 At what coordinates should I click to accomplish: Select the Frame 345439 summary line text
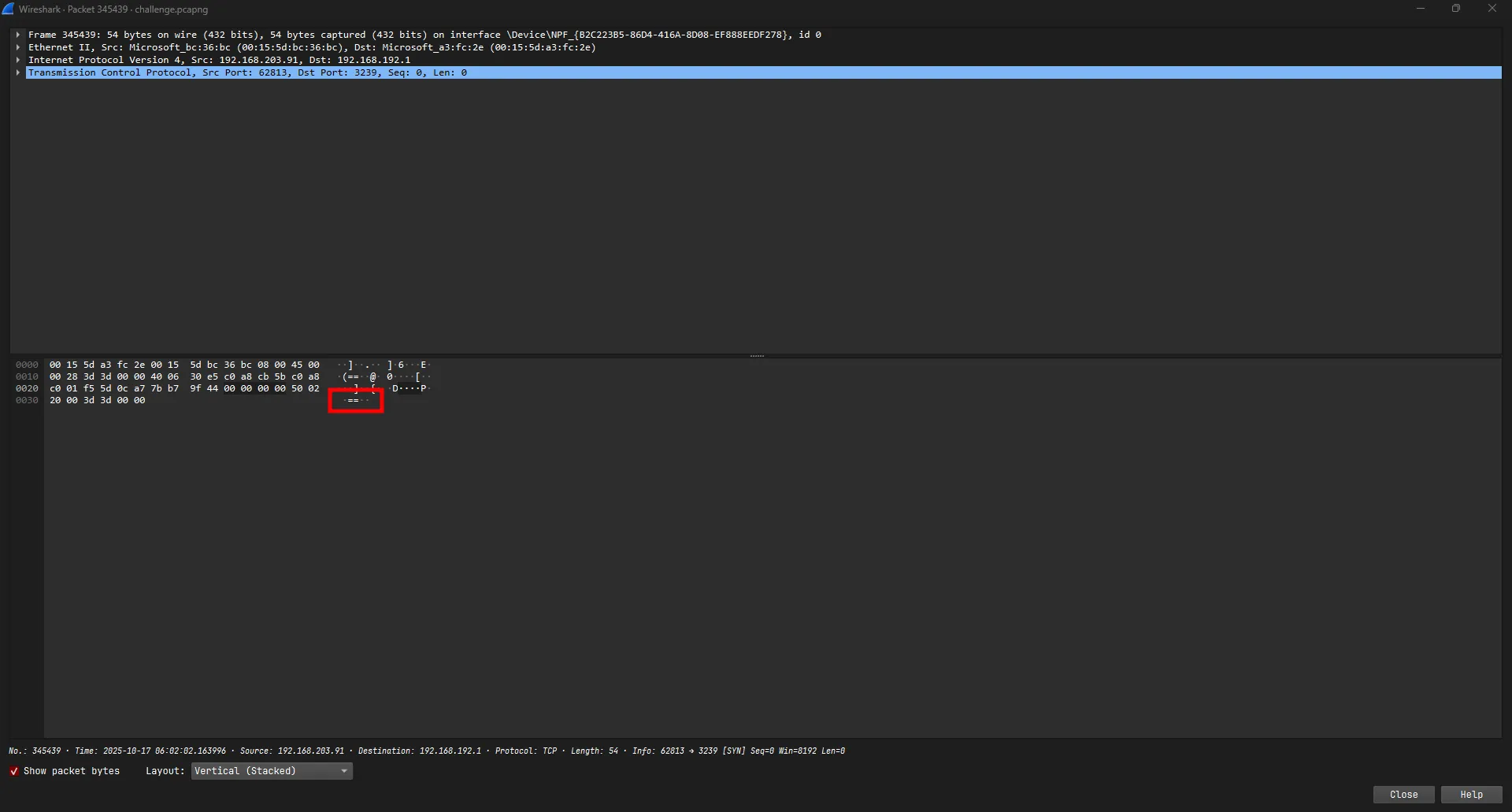(424, 35)
